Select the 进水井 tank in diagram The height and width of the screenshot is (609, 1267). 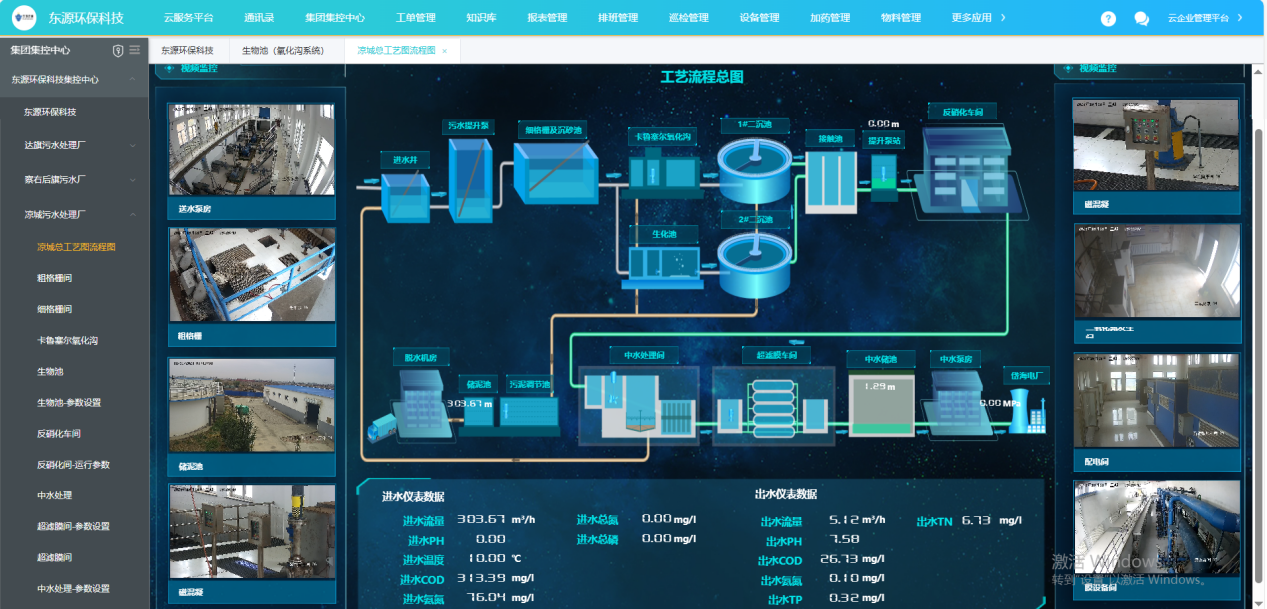406,194
